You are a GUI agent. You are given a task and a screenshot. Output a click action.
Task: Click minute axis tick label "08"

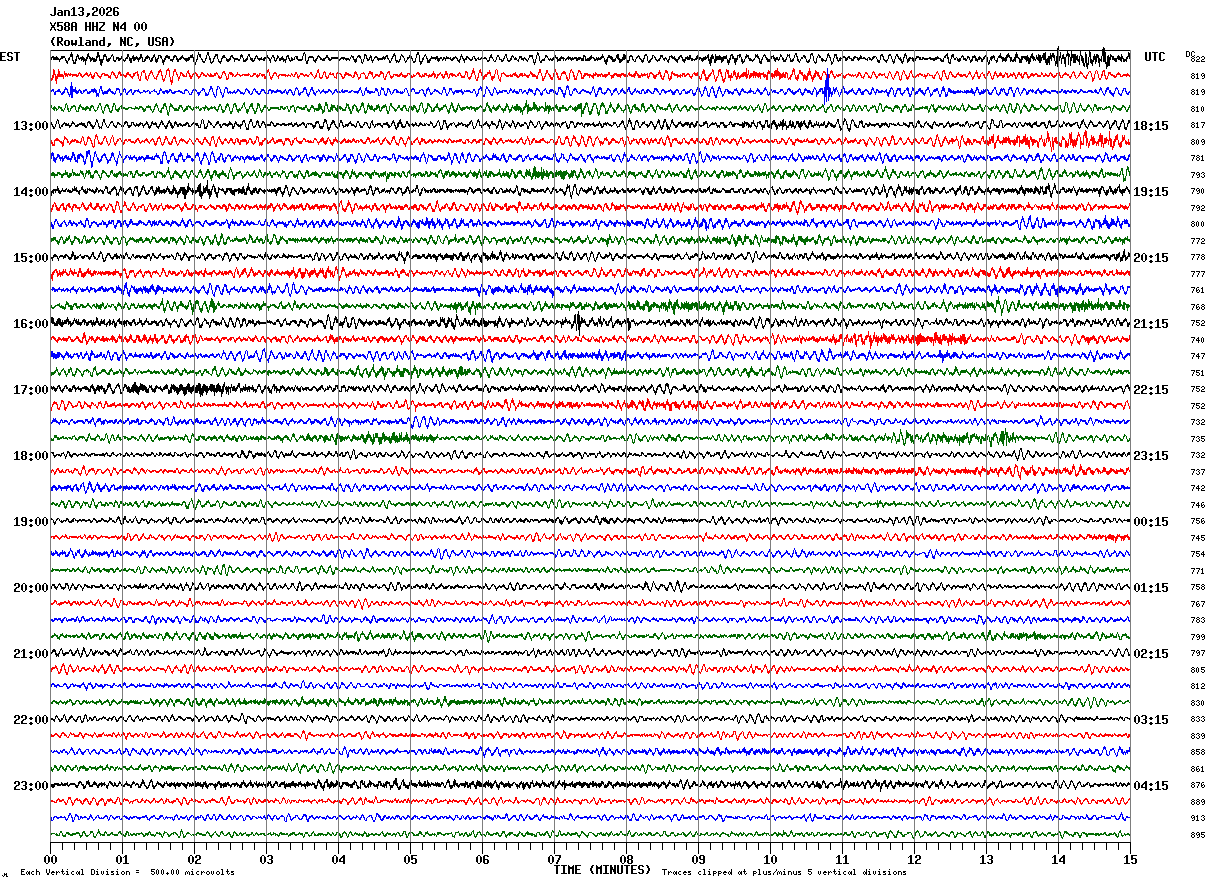click(x=626, y=859)
